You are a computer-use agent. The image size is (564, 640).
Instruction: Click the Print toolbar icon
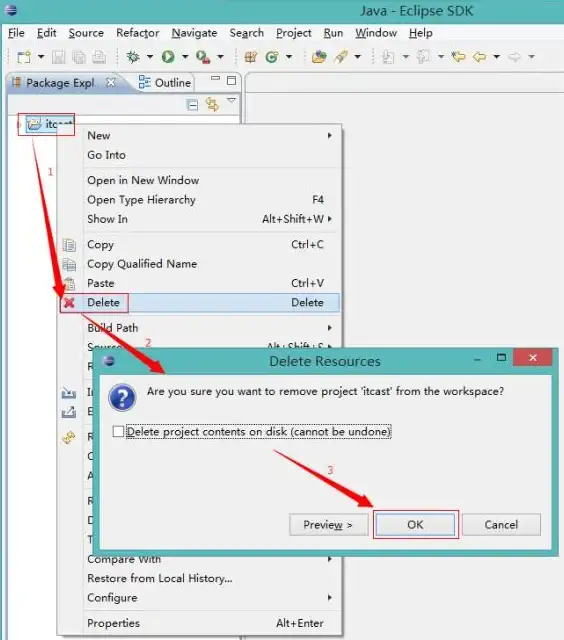(99, 57)
